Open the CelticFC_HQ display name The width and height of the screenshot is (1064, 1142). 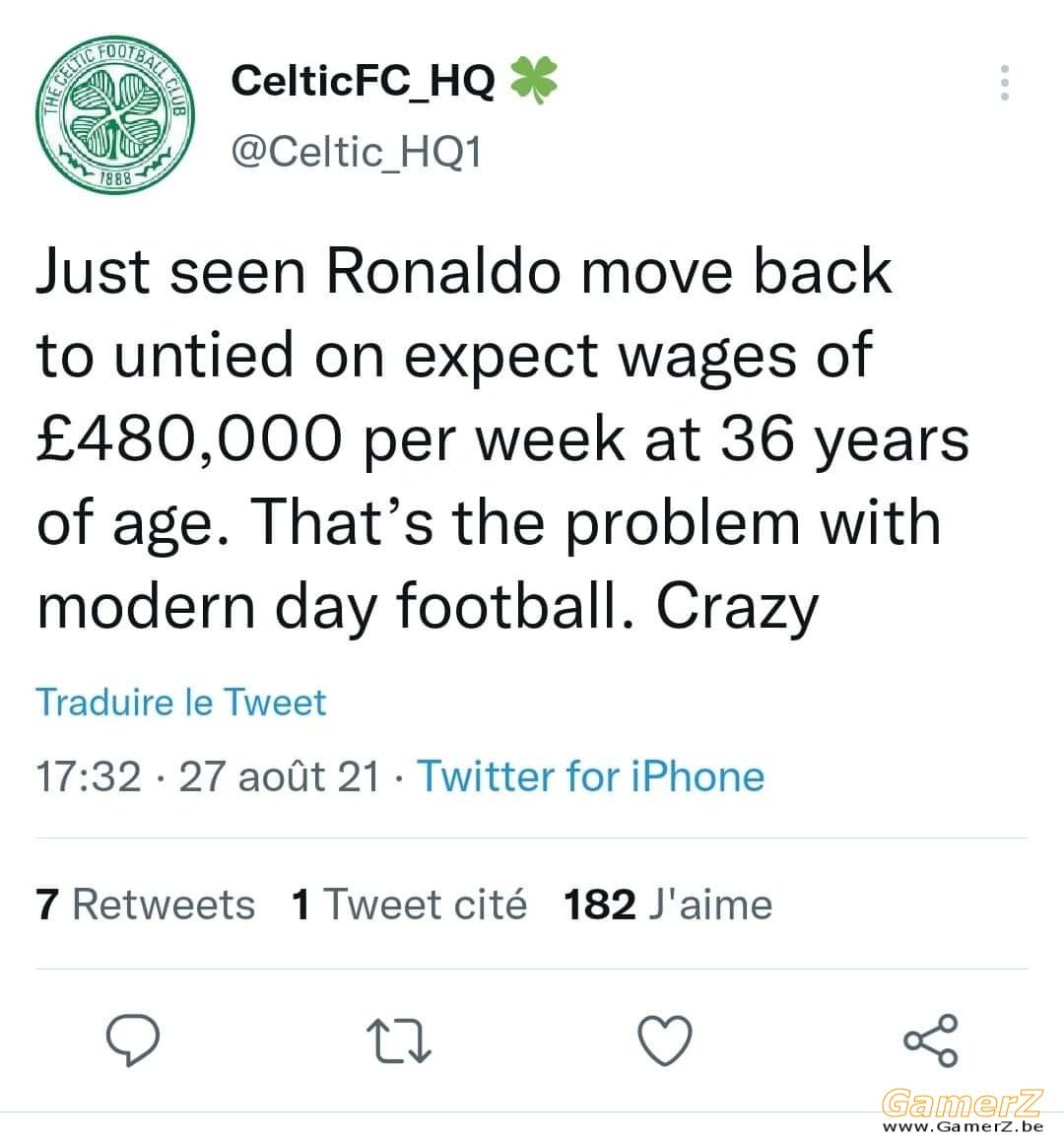point(363,80)
